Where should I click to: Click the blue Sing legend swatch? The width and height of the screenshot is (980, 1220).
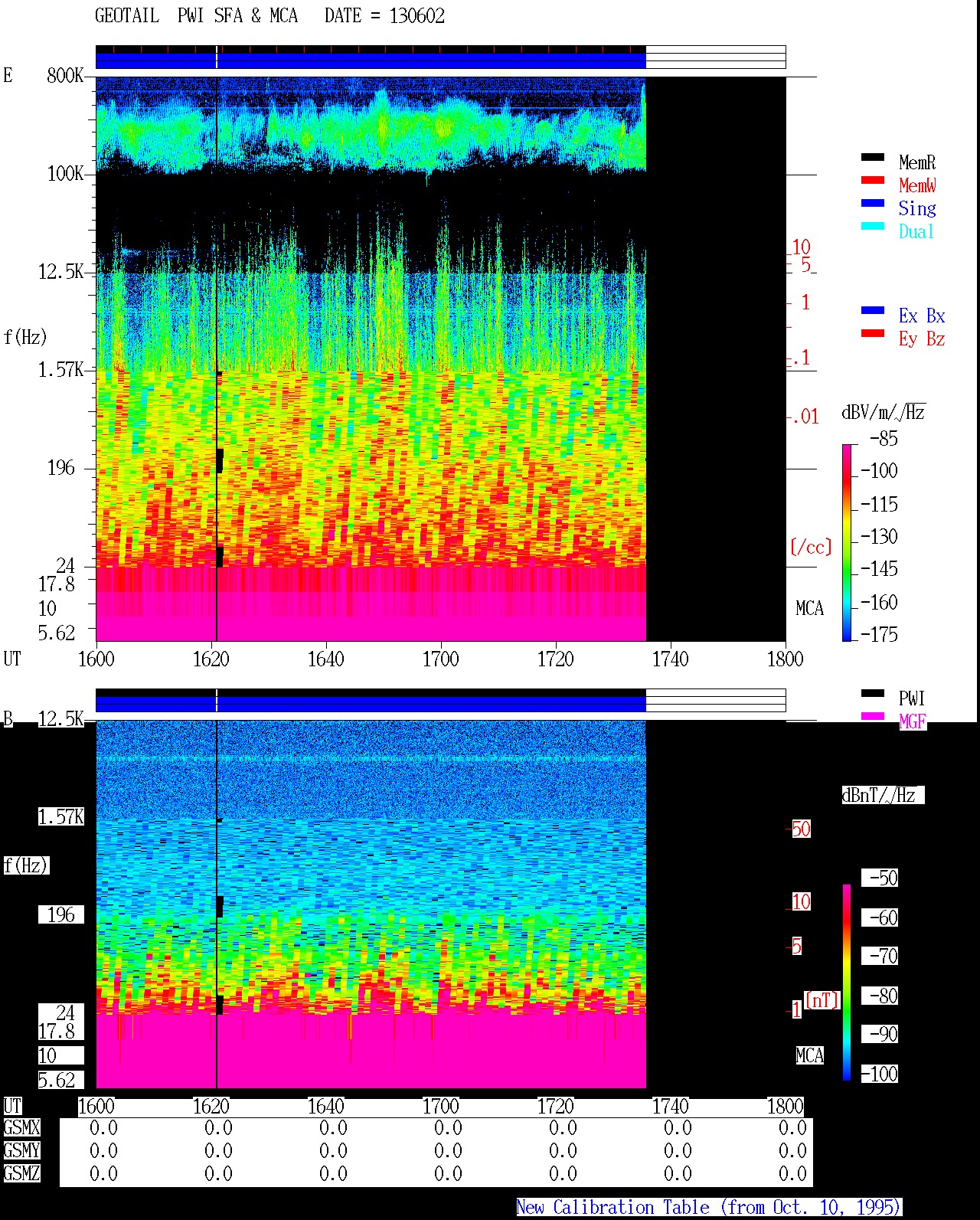[x=873, y=203]
